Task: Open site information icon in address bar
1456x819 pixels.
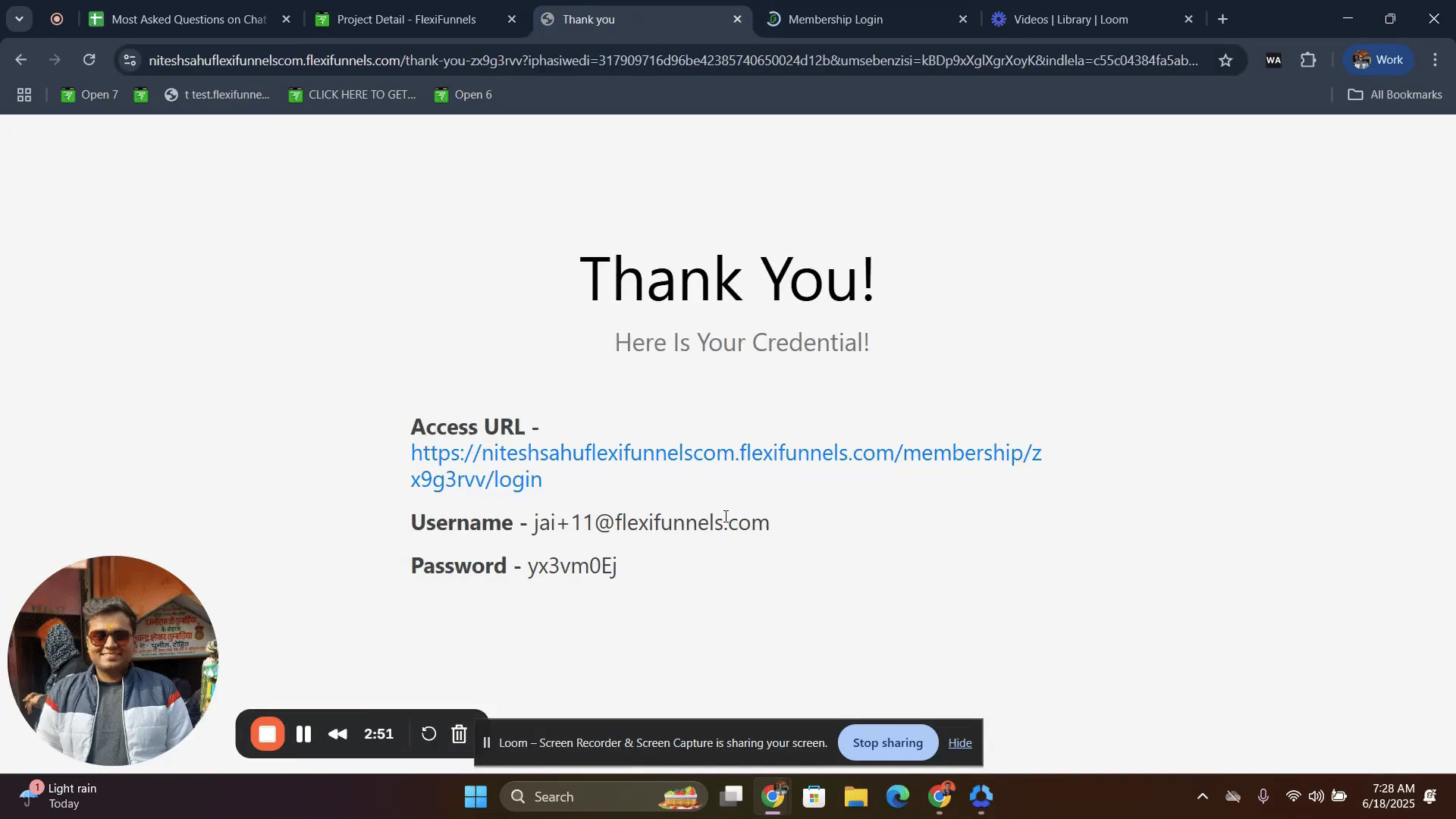Action: [x=130, y=60]
